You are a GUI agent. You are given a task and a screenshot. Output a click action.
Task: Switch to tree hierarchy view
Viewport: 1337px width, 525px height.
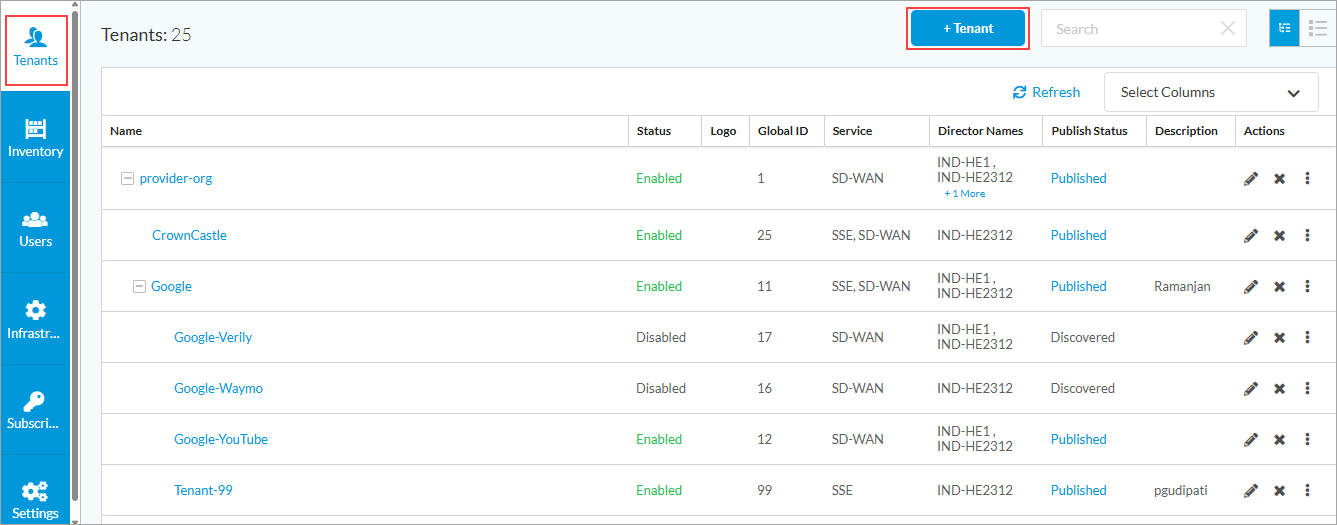1284,29
